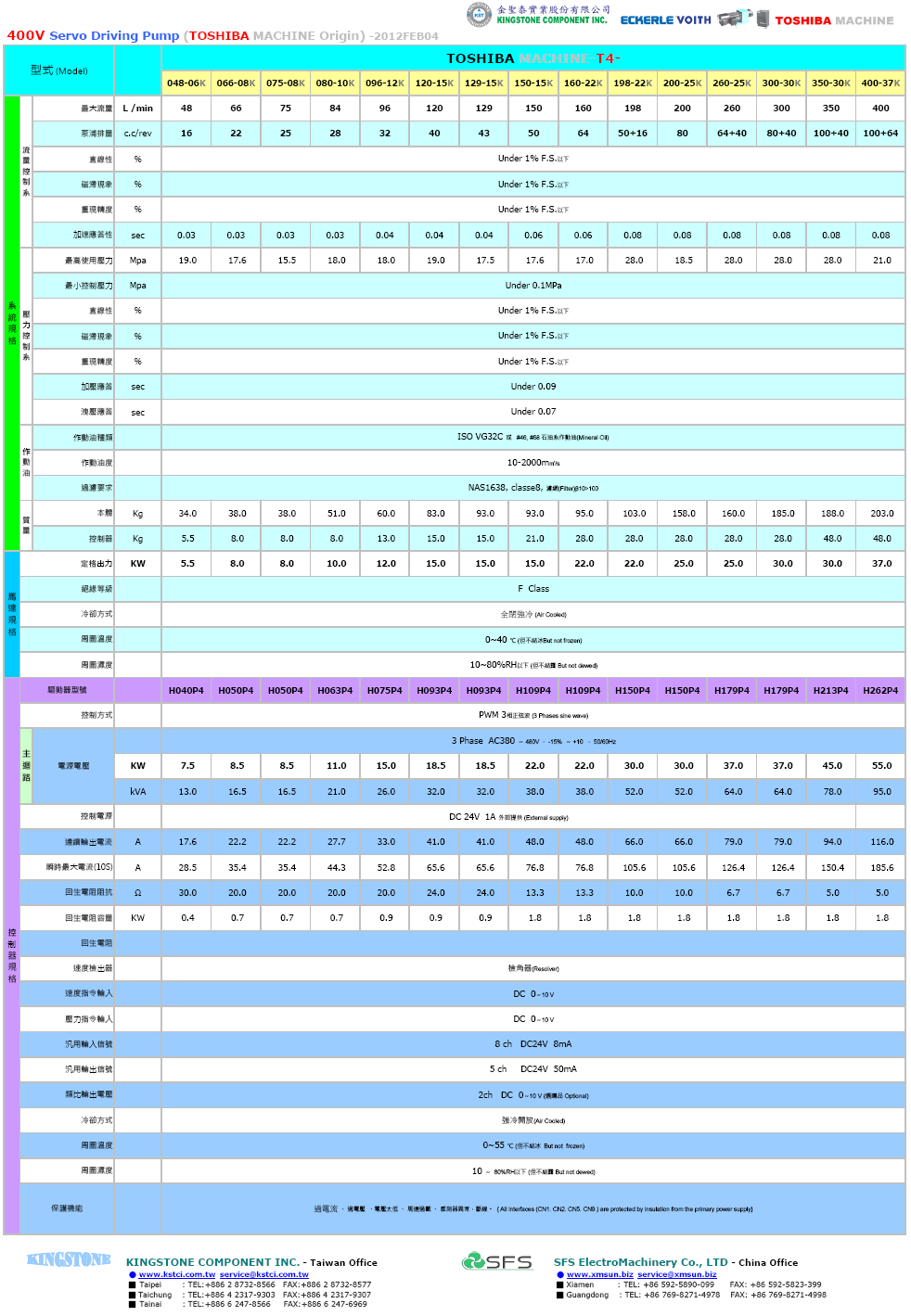Click the '8 ch DC24V 8mA' cell

coord(533,1044)
